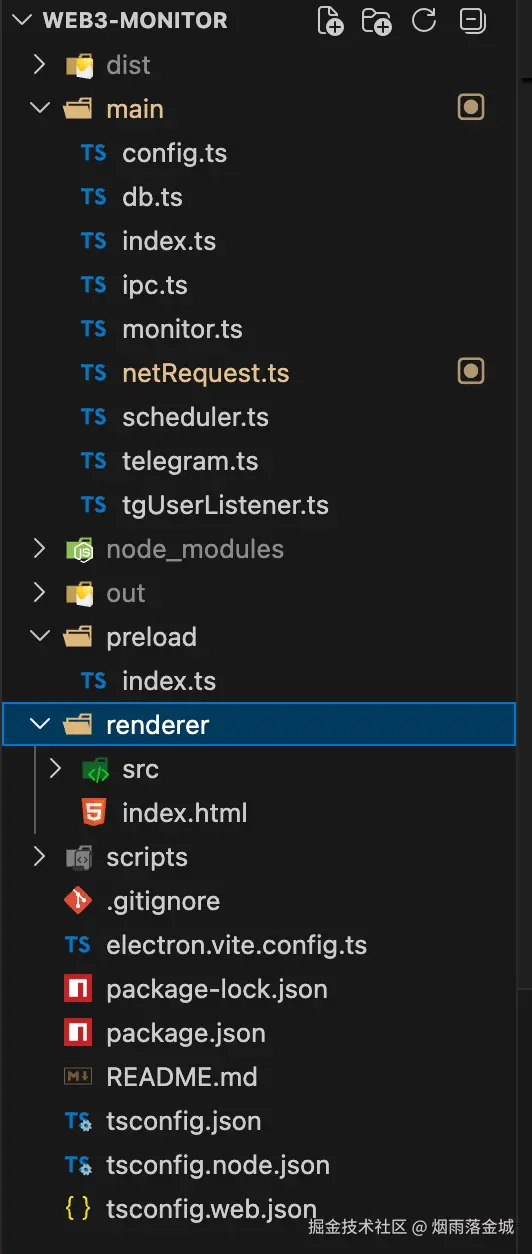Click the modified badge on netRequest.ts
This screenshot has width=532, height=1254.
[x=471, y=372]
